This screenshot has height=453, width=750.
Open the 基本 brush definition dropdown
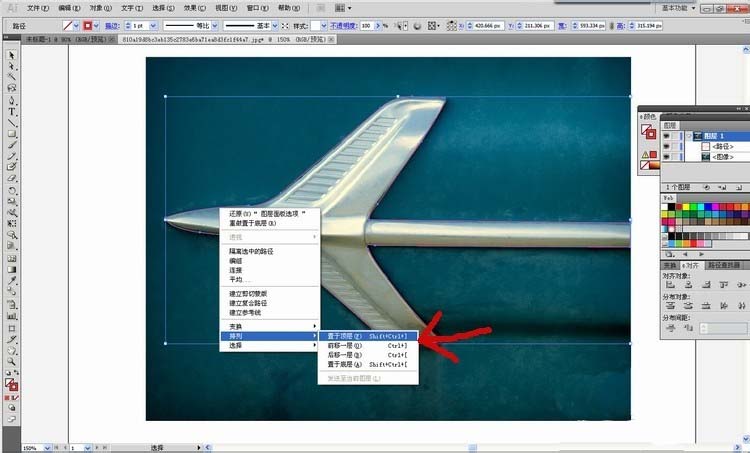pos(275,26)
